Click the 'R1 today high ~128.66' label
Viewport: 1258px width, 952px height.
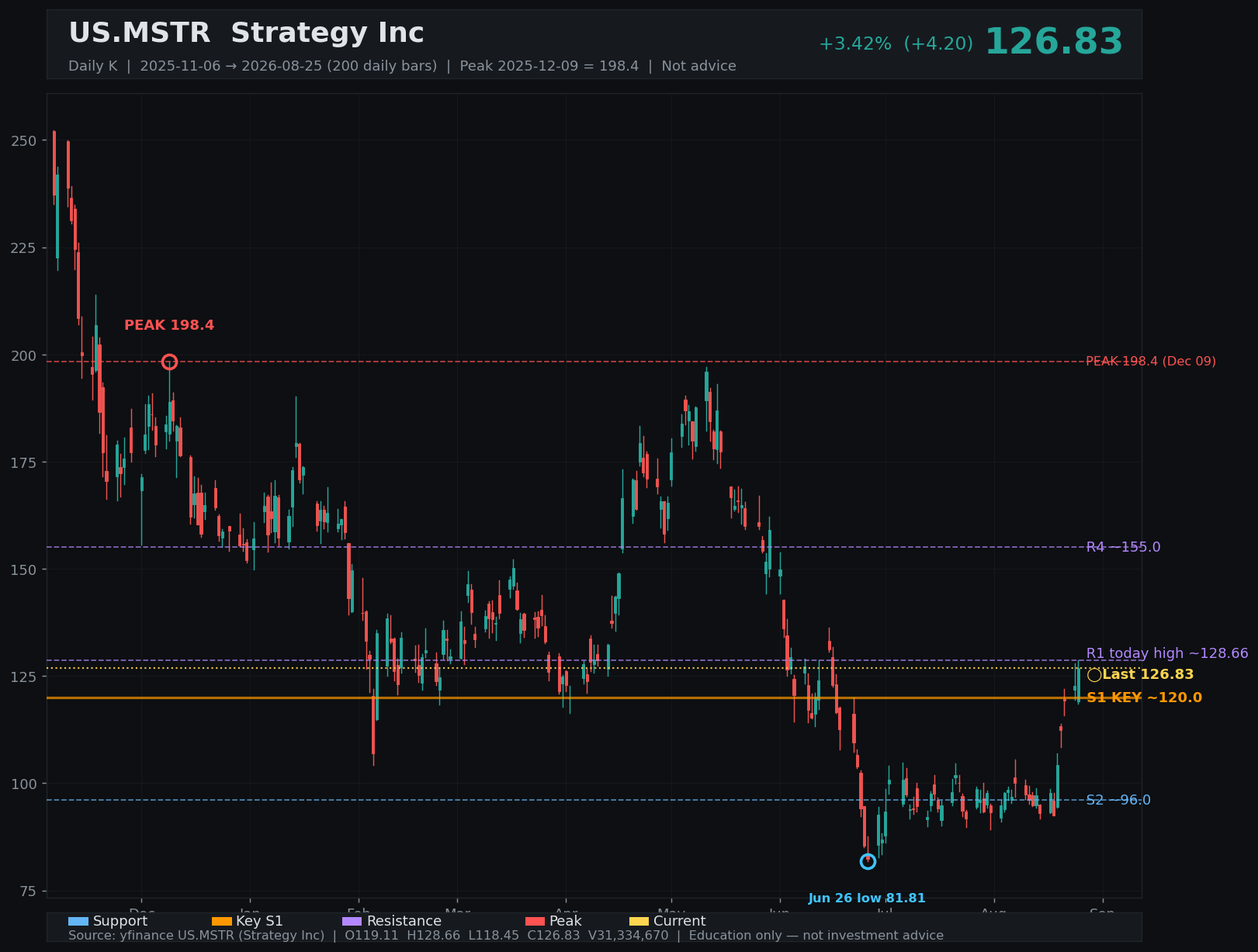click(x=1167, y=653)
